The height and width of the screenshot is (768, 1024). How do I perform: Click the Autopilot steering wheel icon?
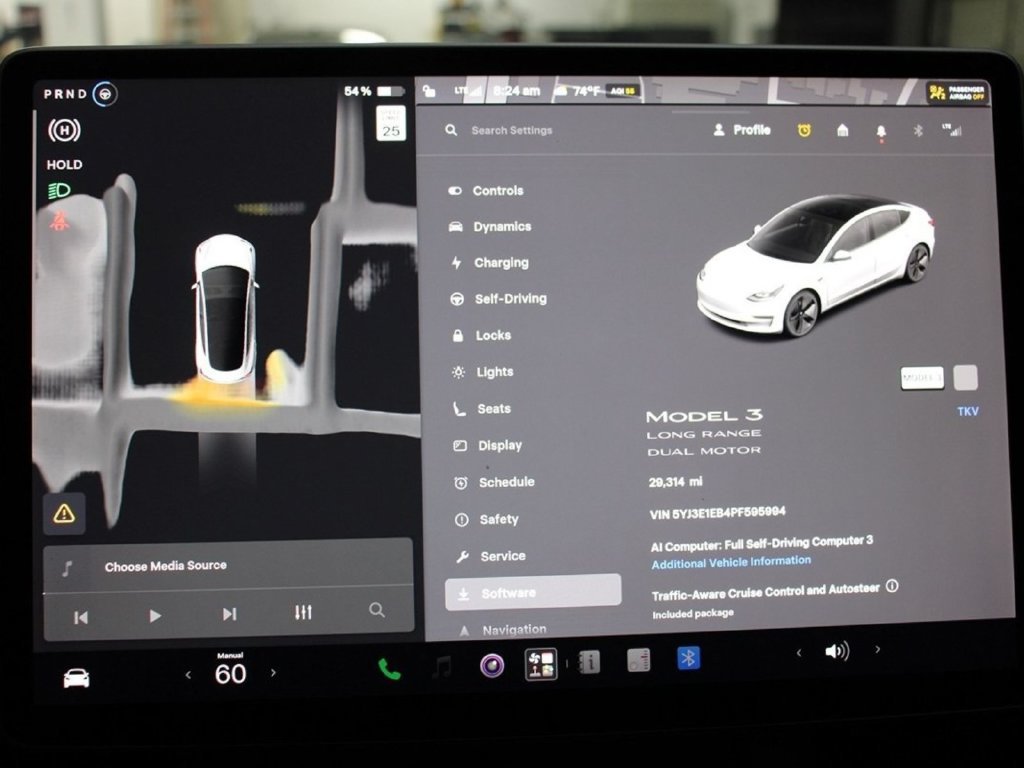pyautogui.click(x=104, y=94)
